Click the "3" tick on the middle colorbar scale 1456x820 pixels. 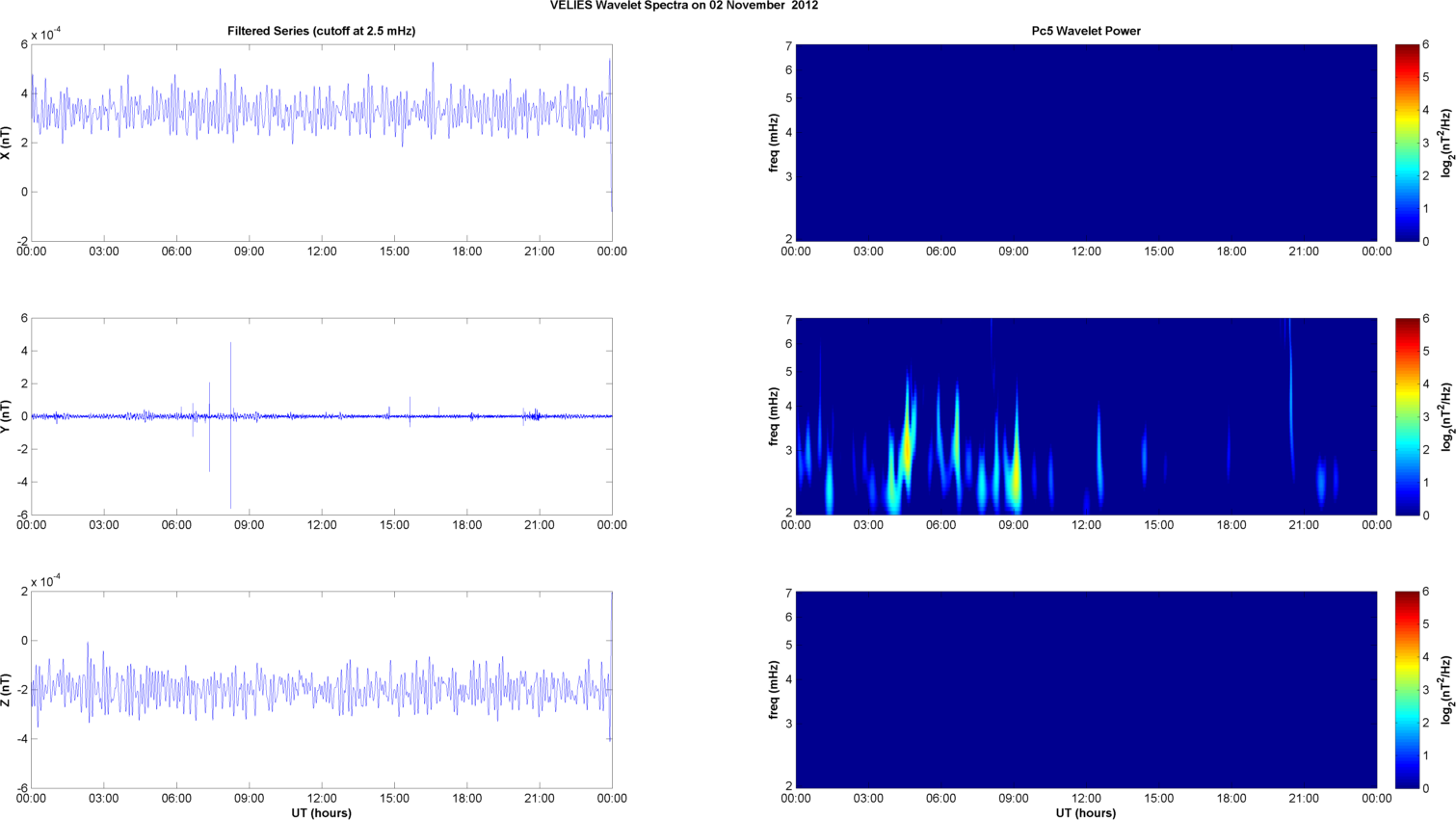pyautogui.click(x=1426, y=416)
